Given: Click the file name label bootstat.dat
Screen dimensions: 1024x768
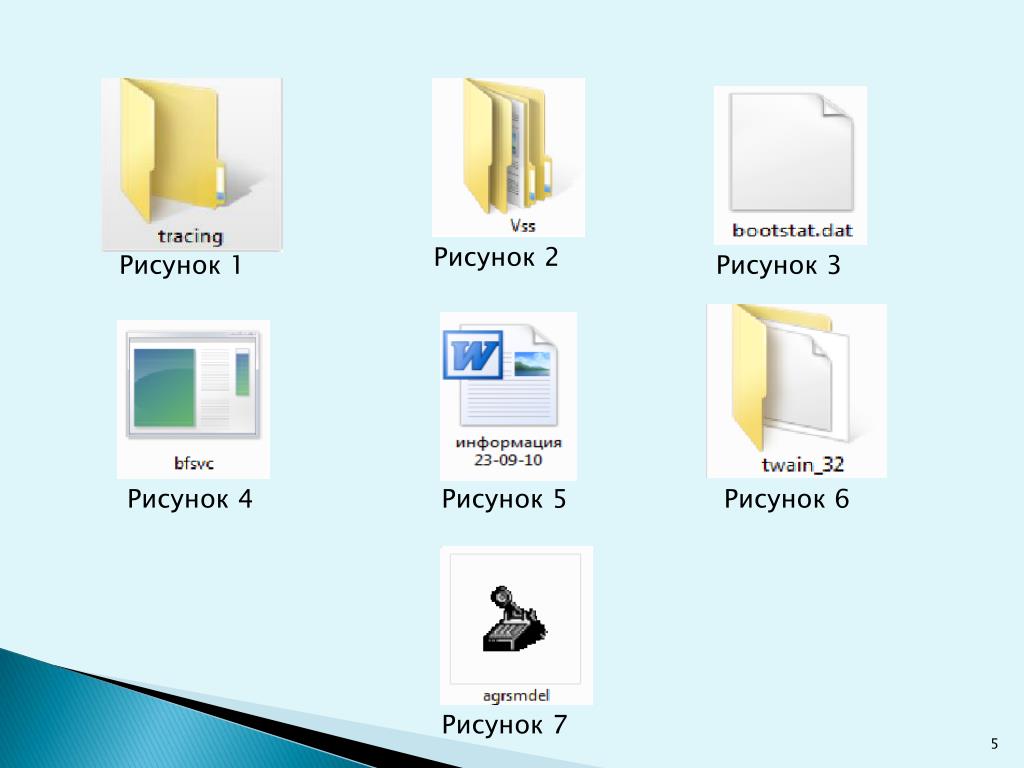Looking at the screenshot, I should pos(792,231).
